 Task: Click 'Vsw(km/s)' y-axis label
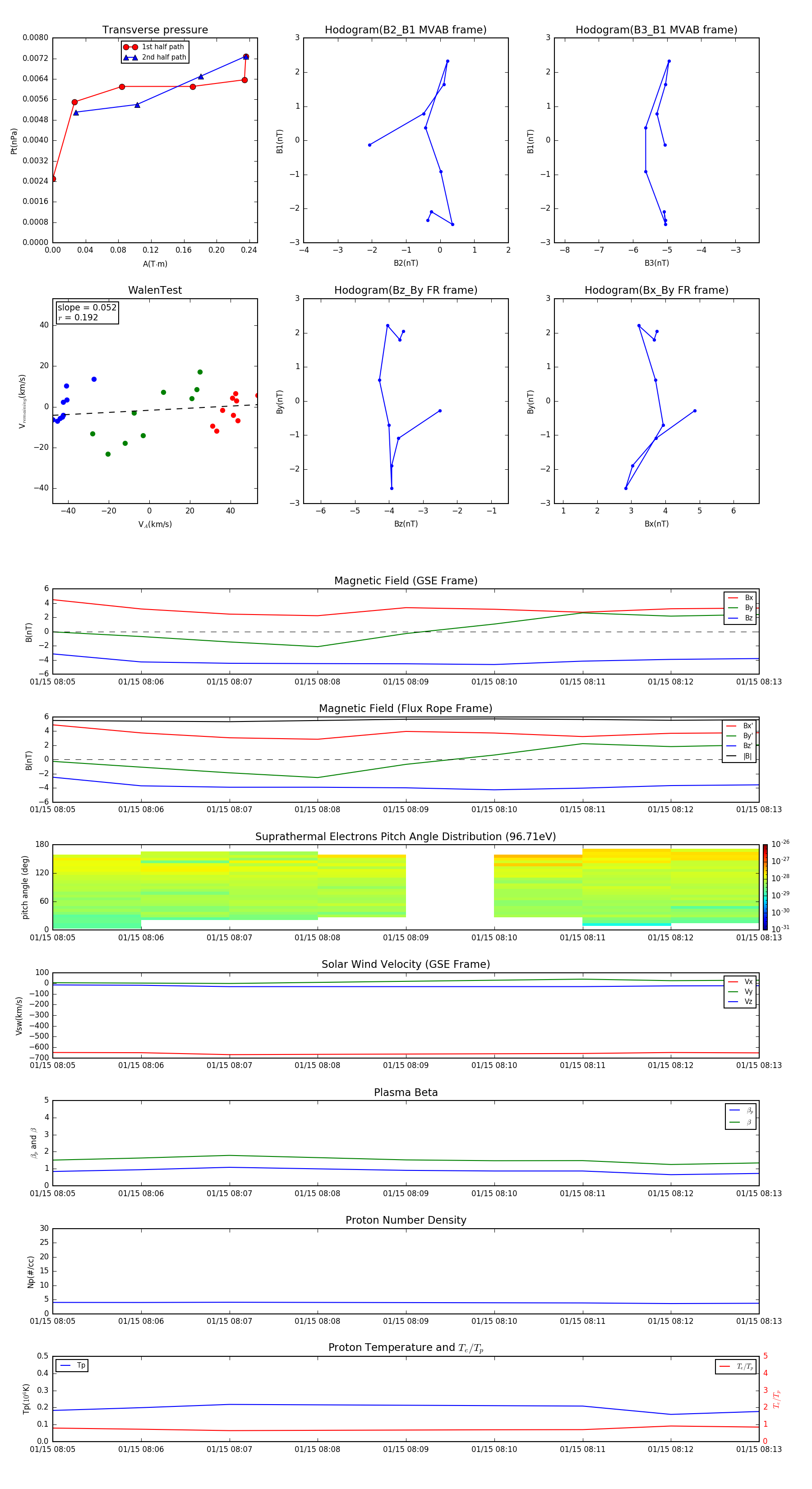coord(19,1015)
